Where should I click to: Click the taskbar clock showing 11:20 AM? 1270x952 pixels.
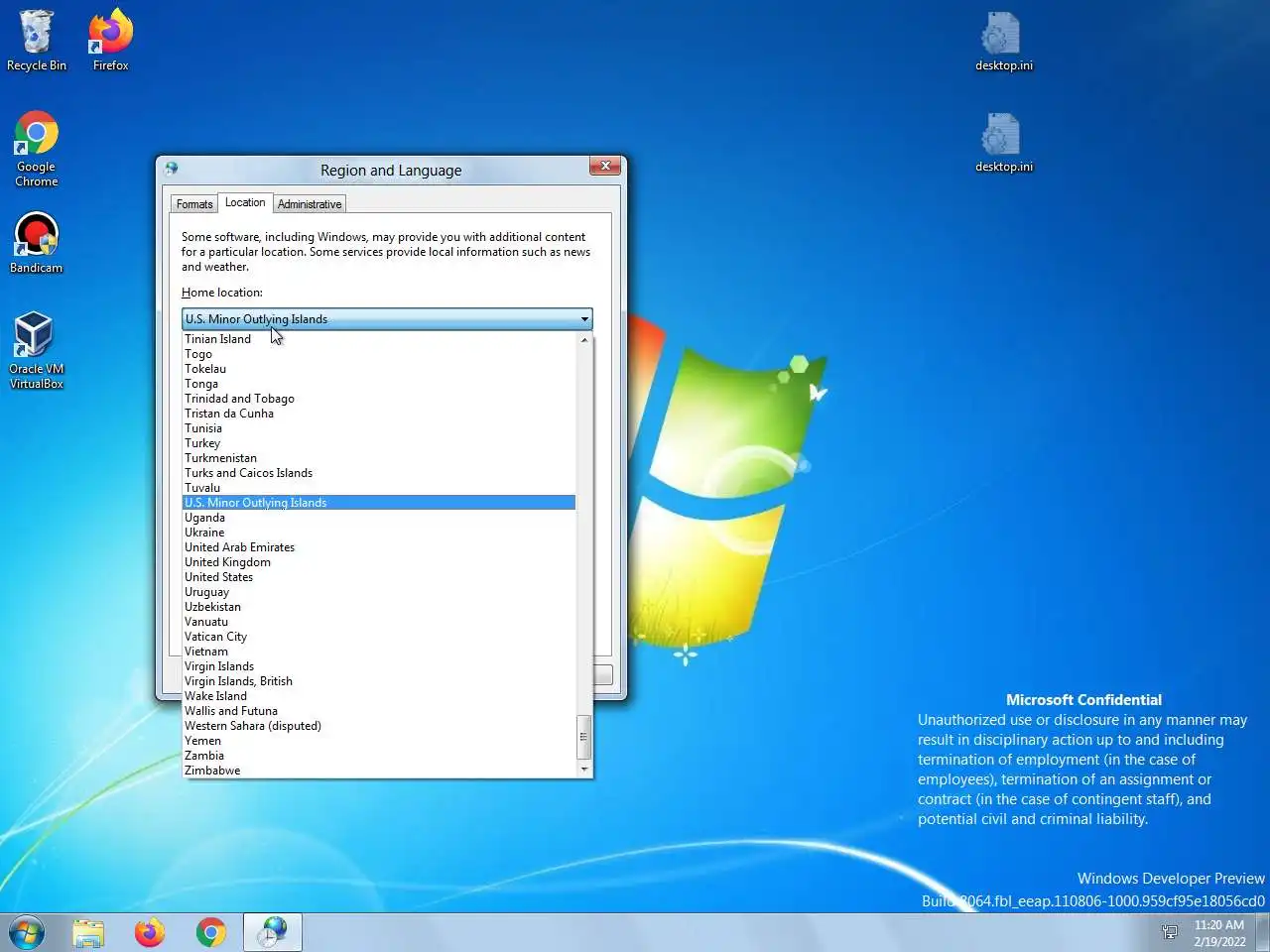(1218, 932)
